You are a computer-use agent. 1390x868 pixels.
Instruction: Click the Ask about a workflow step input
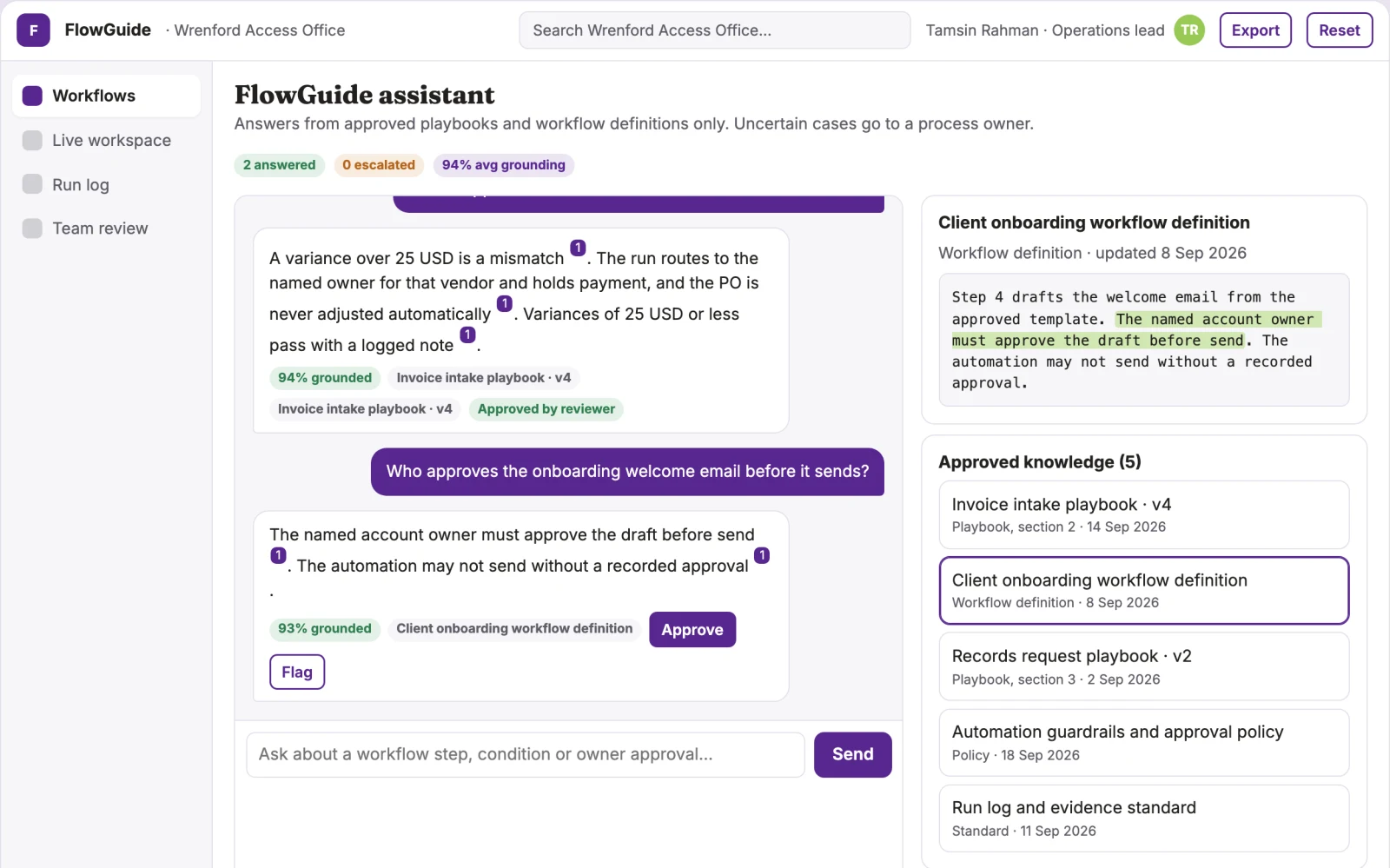tap(526, 754)
